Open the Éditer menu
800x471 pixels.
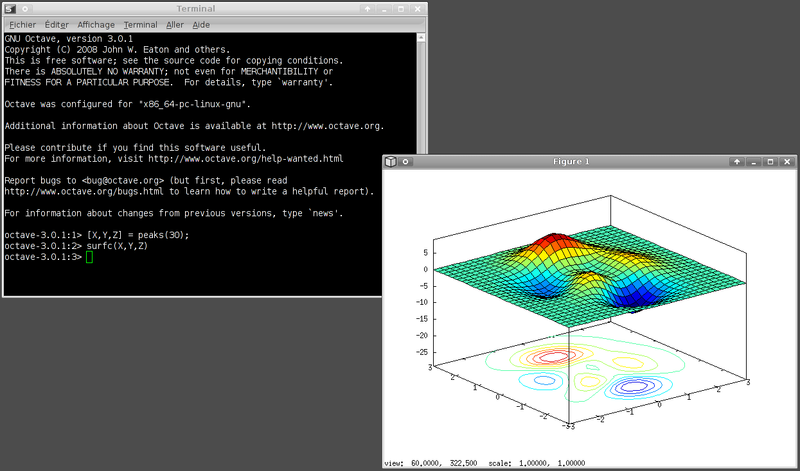(59, 24)
